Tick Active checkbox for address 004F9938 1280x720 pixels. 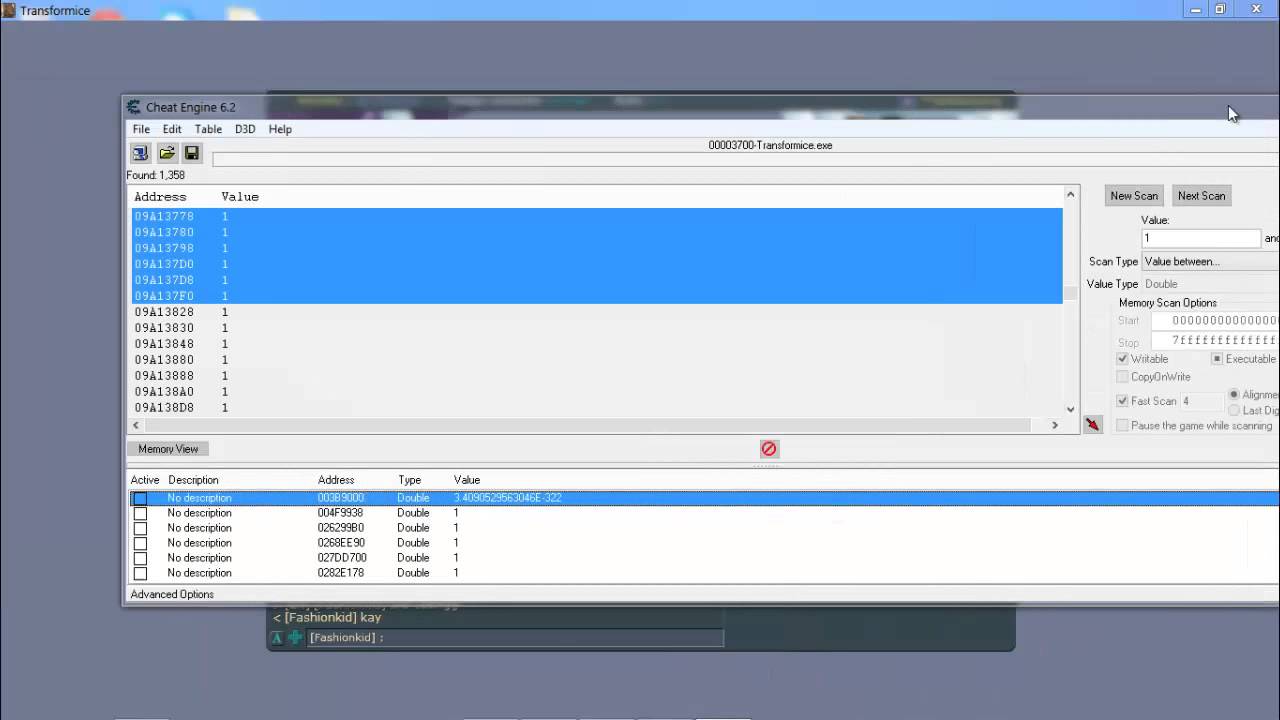tap(140, 513)
